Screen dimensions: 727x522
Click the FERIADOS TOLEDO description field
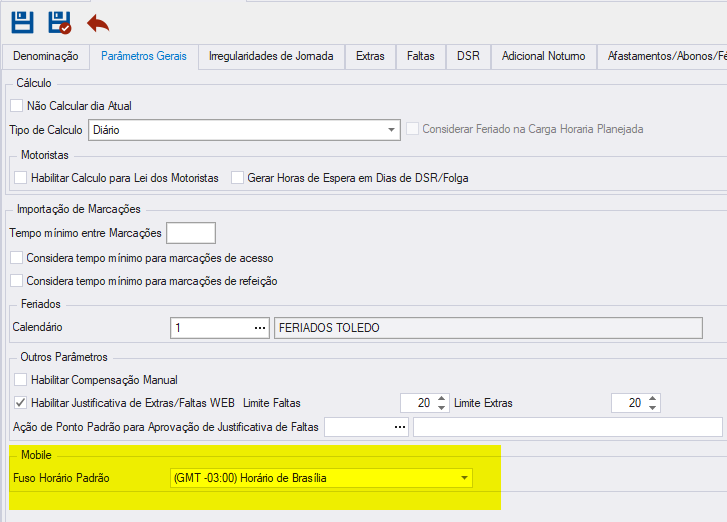(488, 328)
